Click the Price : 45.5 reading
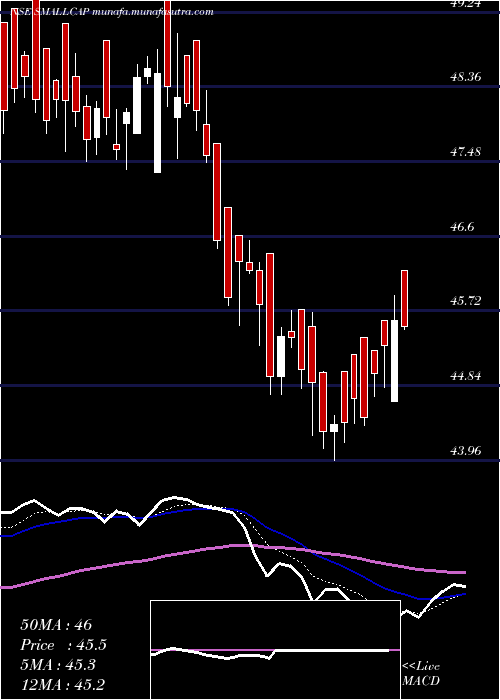The image size is (500, 700). (x=63, y=645)
